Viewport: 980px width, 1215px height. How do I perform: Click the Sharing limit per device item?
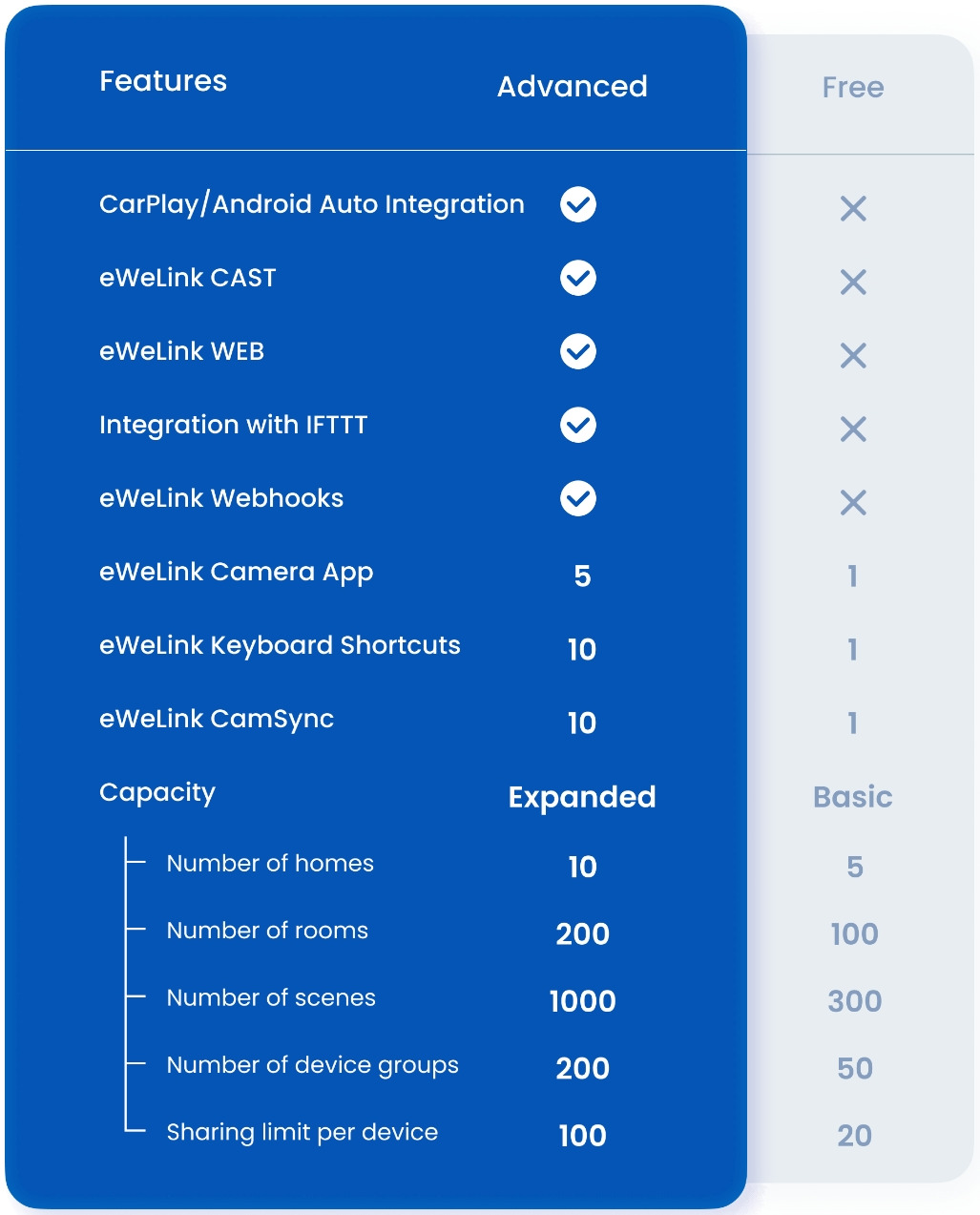(302, 1133)
